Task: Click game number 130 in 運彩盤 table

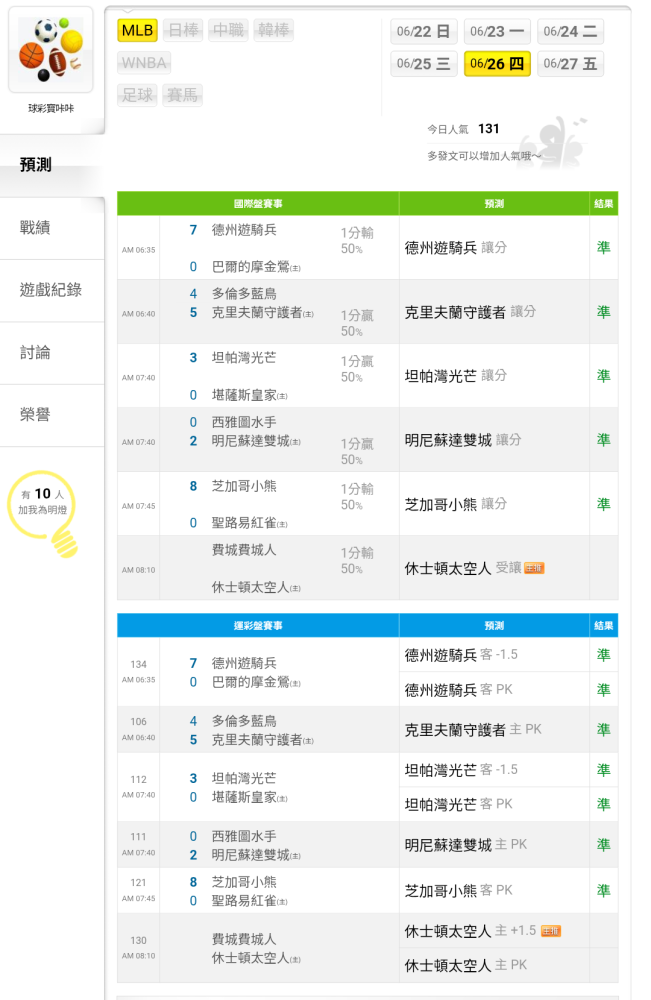Action: (138, 941)
